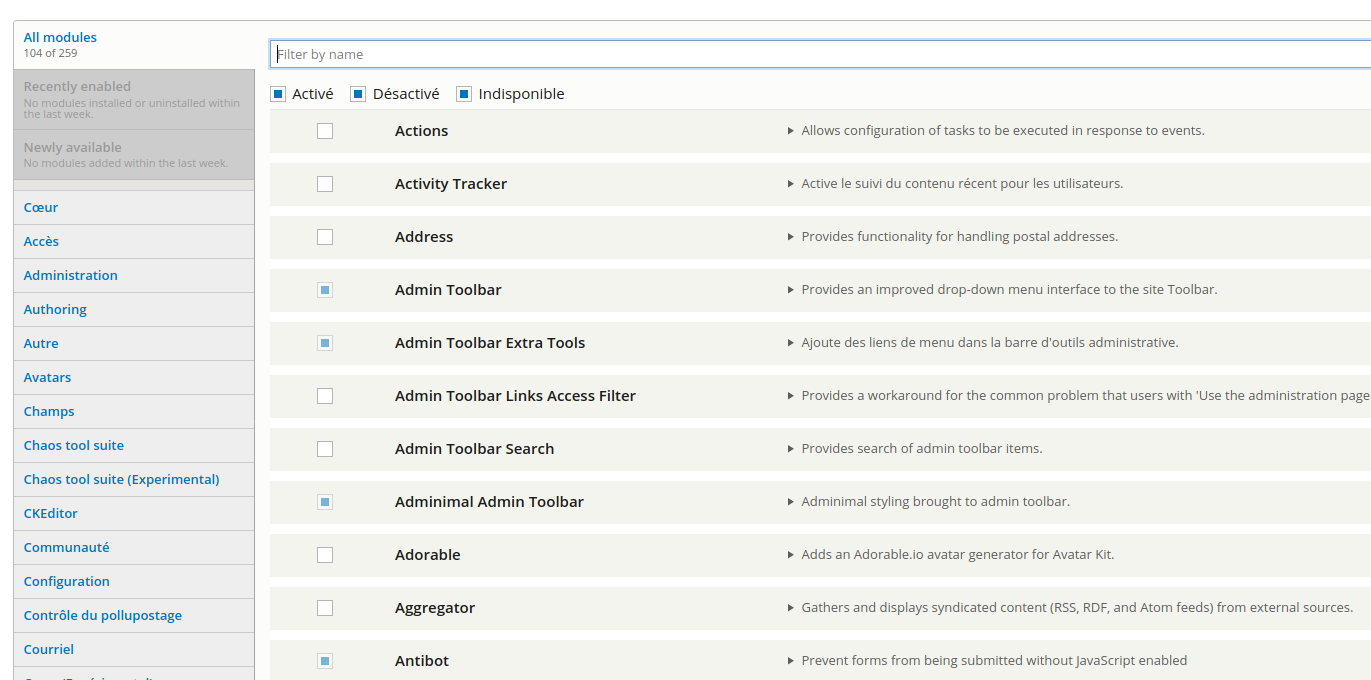Click the Configuration category link

coord(67,581)
